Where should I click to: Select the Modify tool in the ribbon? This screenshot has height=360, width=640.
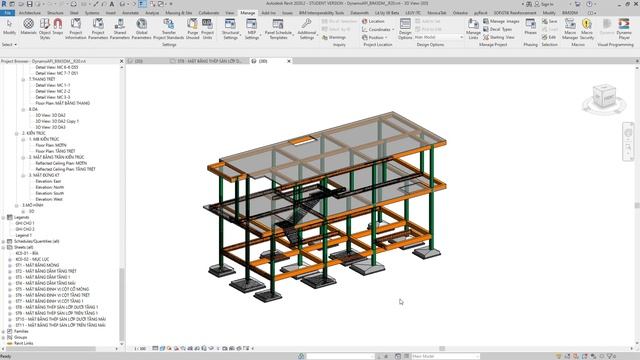(x=9, y=28)
